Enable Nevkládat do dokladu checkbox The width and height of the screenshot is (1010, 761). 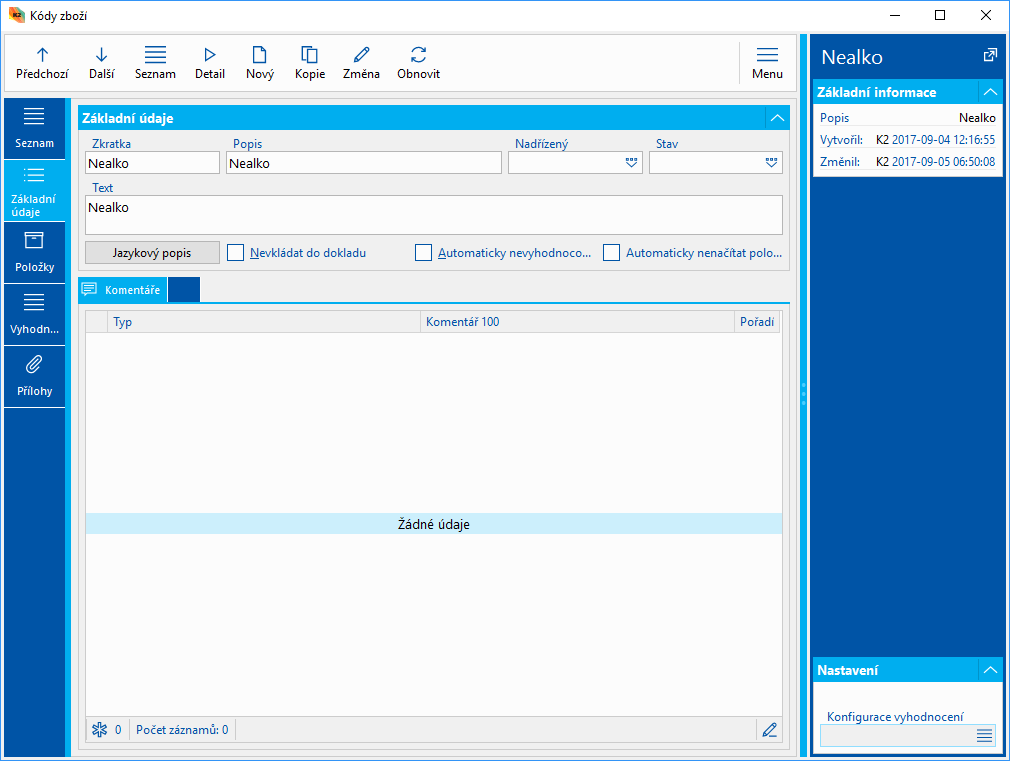236,253
